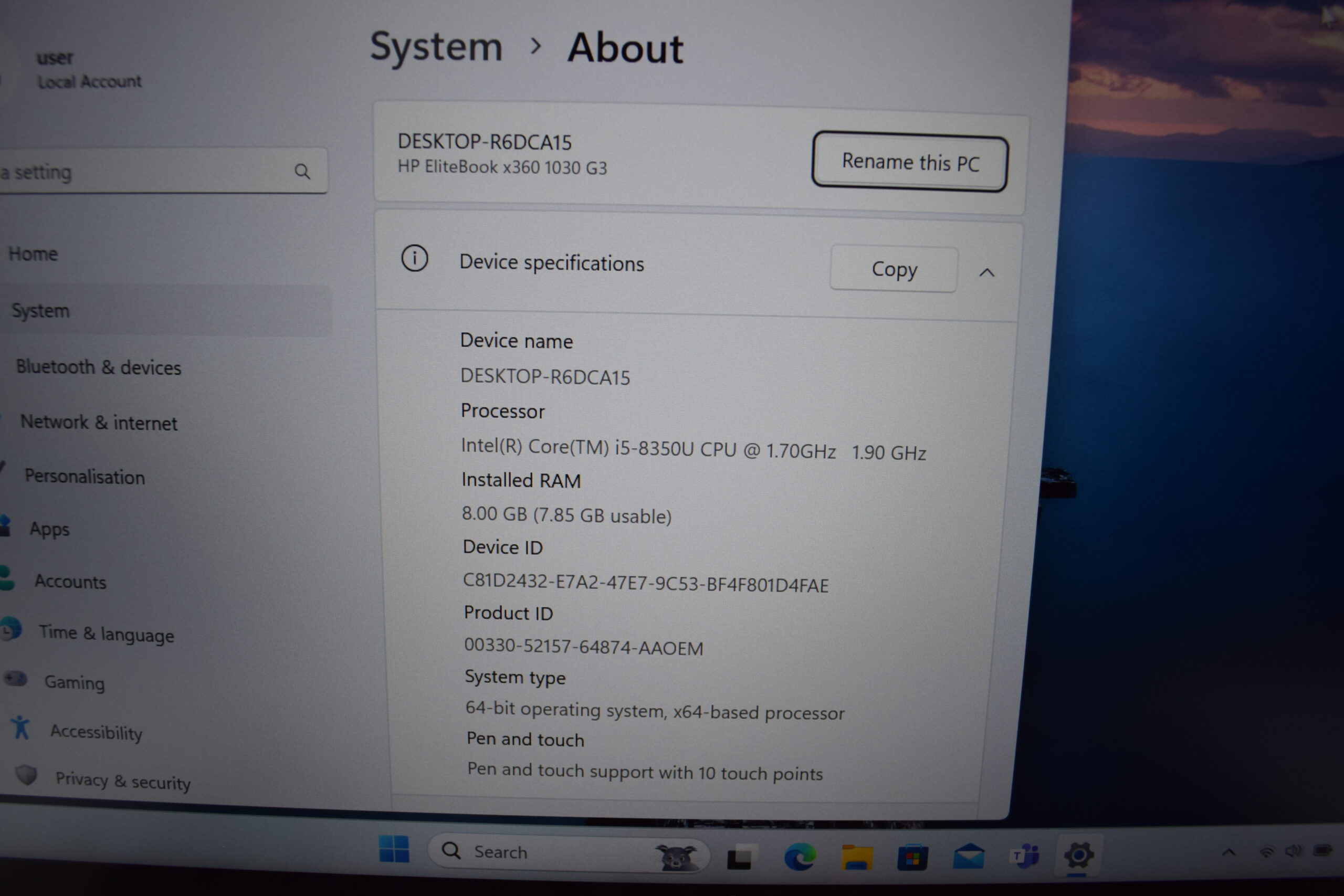Viewport: 1344px width, 896px height.
Task: Click the Find a setting search field
Action: point(163,171)
